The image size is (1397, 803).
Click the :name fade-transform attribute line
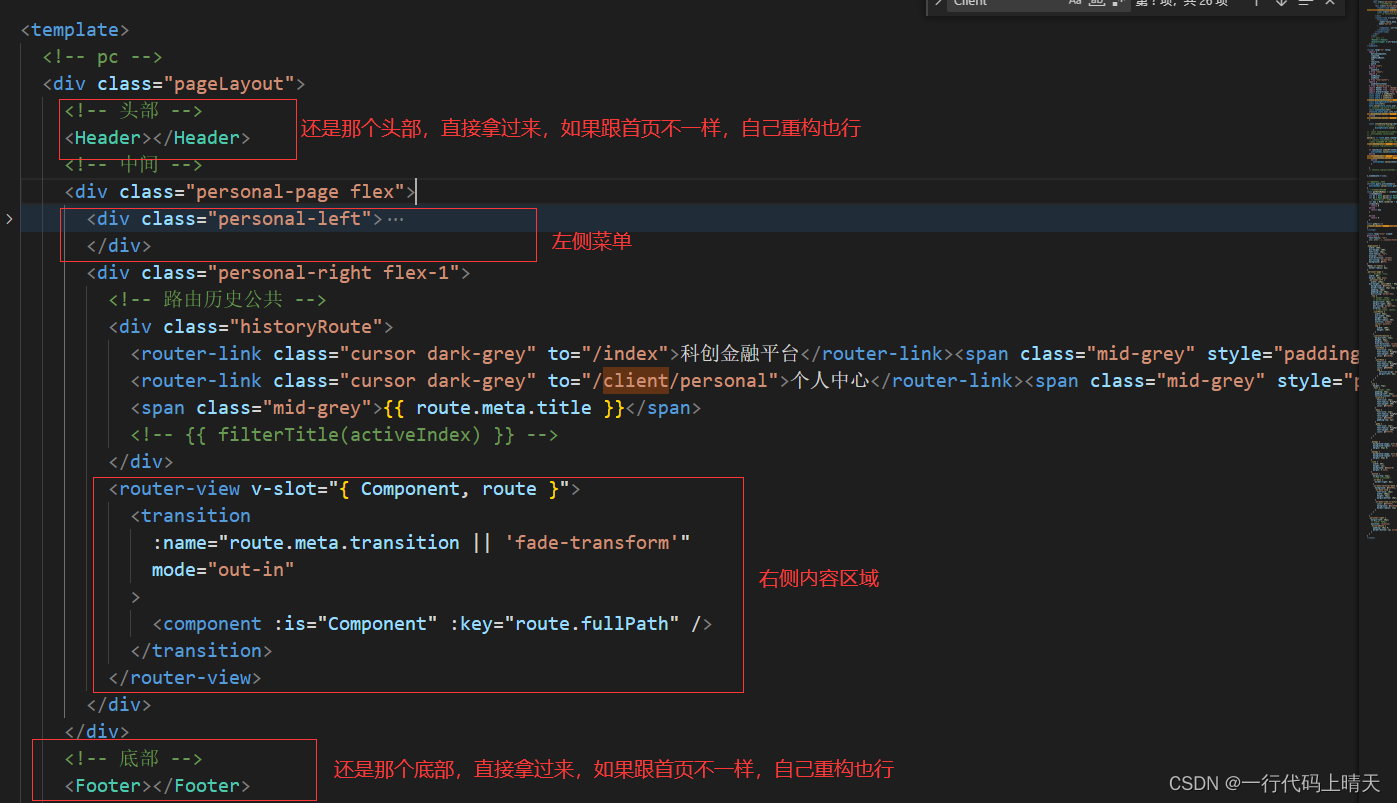(x=421, y=543)
